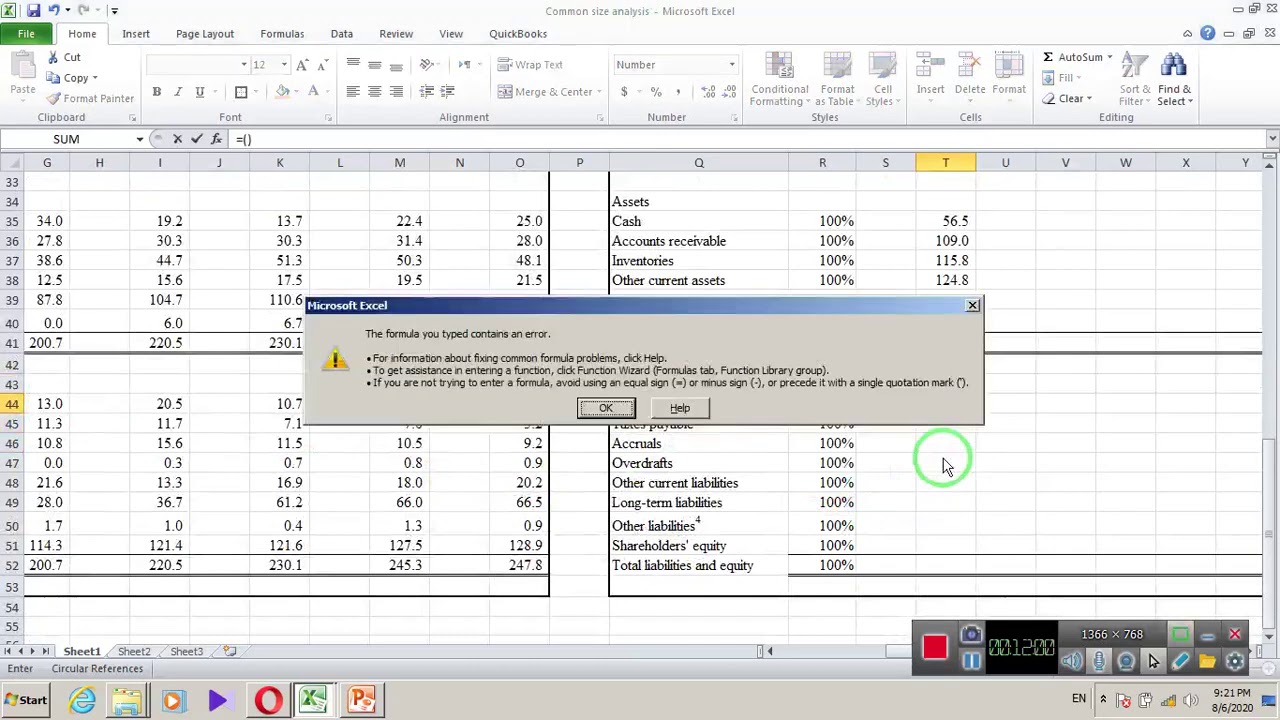Open the Name Box dropdown showing SUM

click(x=139, y=139)
